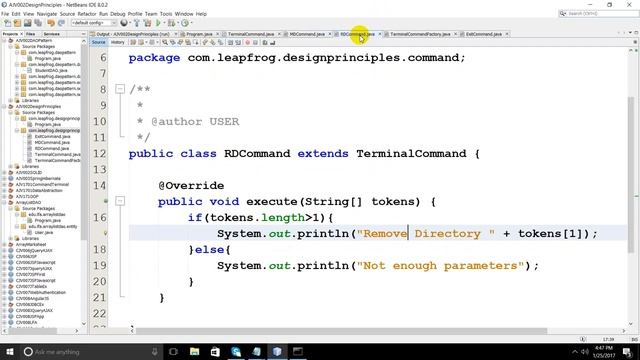Open Microsoft Store from the taskbar

215,351
